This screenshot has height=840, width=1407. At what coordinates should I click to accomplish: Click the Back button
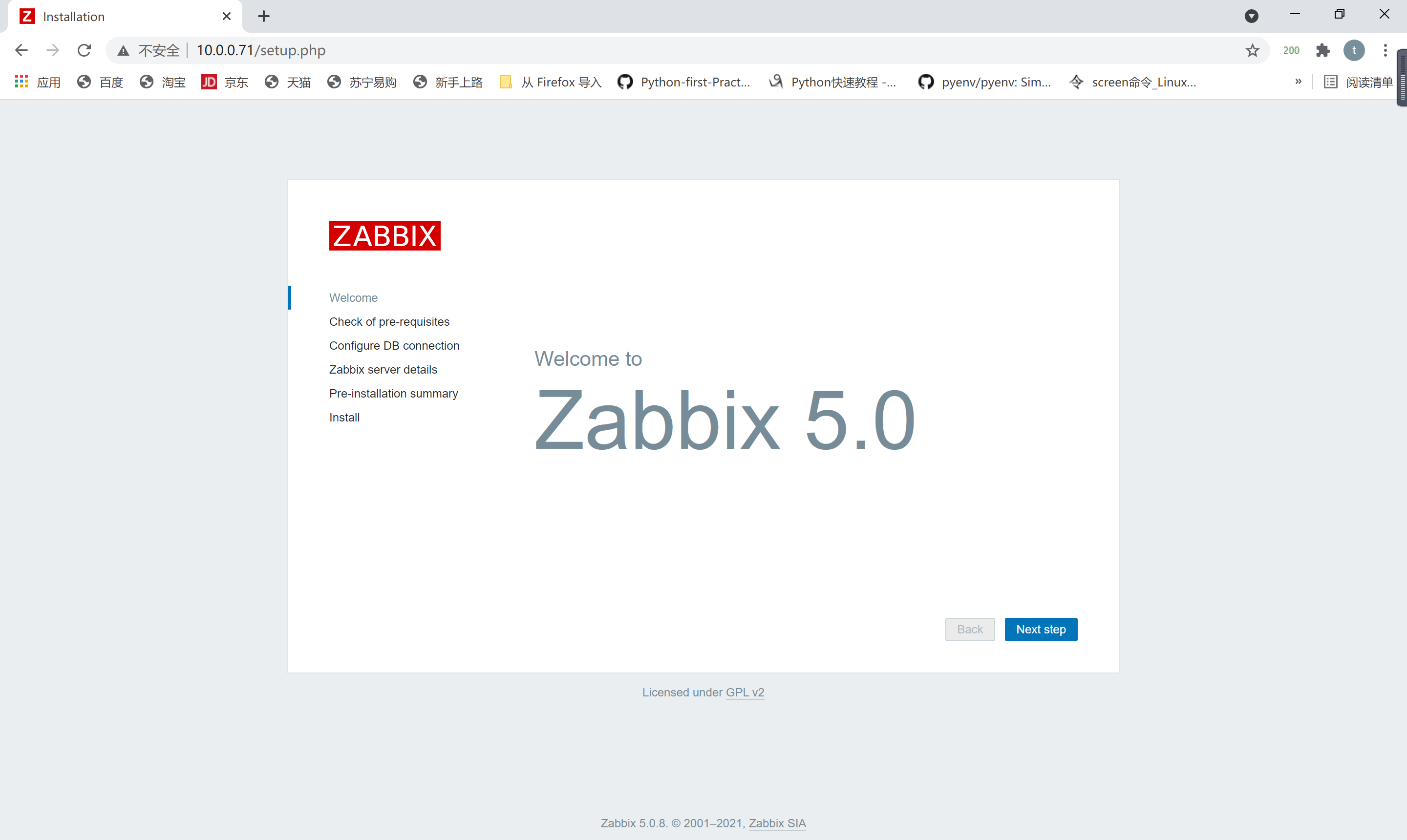[x=970, y=630]
